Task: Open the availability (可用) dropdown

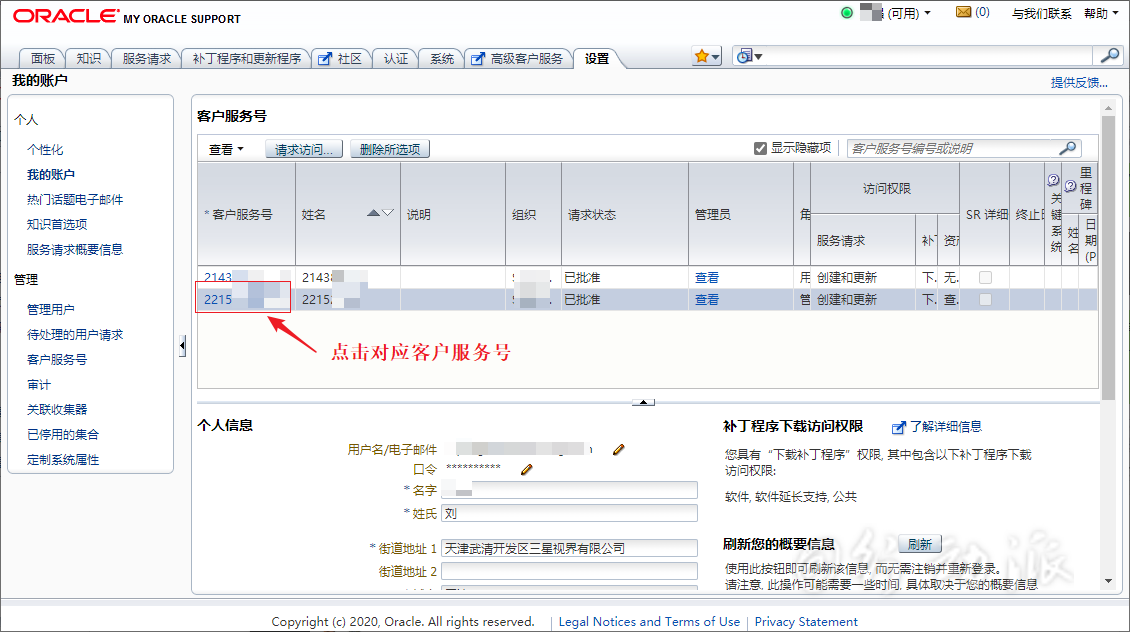Action: [x=927, y=13]
